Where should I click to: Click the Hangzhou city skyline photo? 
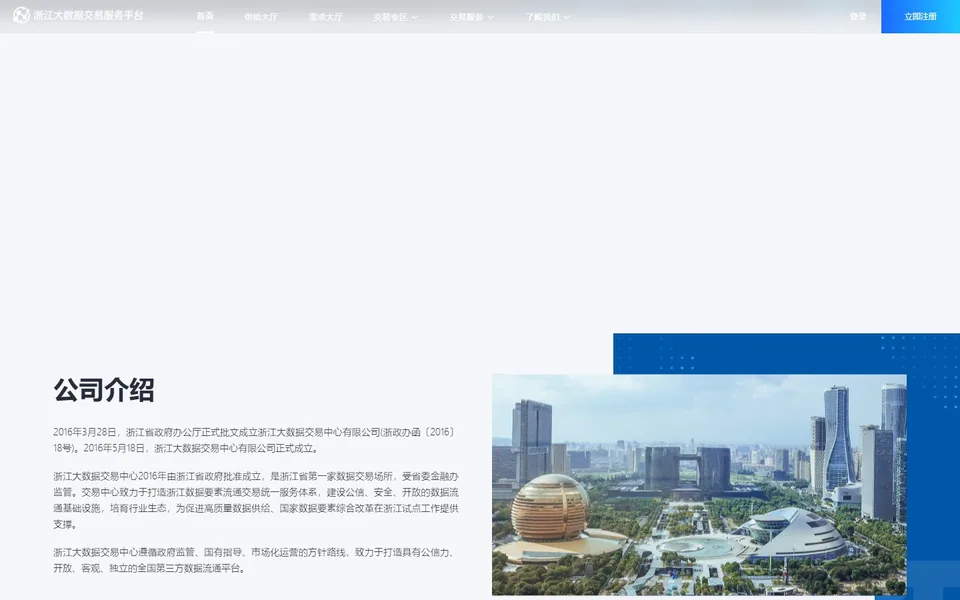(x=699, y=485)
